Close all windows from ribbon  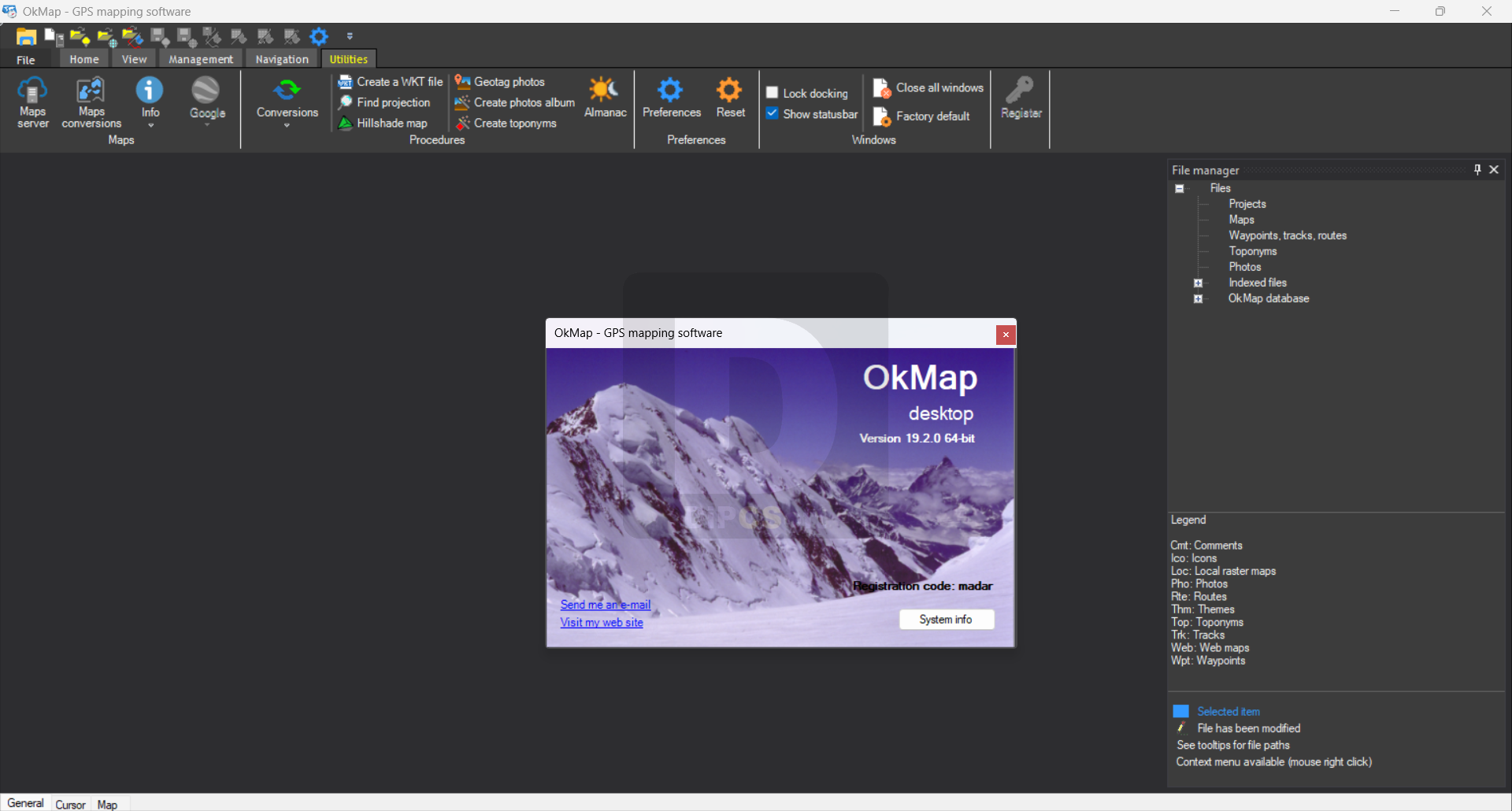point(928,88)
